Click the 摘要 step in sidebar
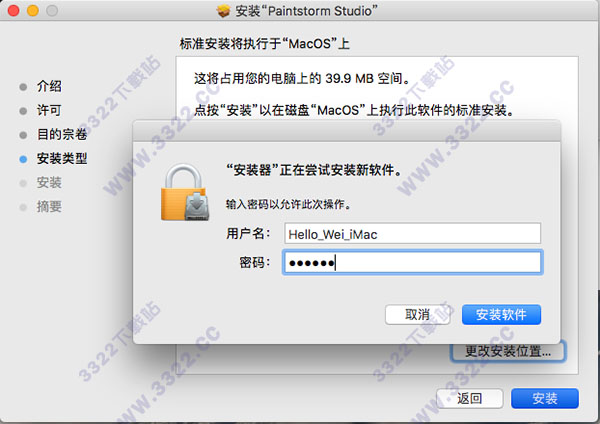600x424 pixels. pyautogui.click(x=49, y=207)
